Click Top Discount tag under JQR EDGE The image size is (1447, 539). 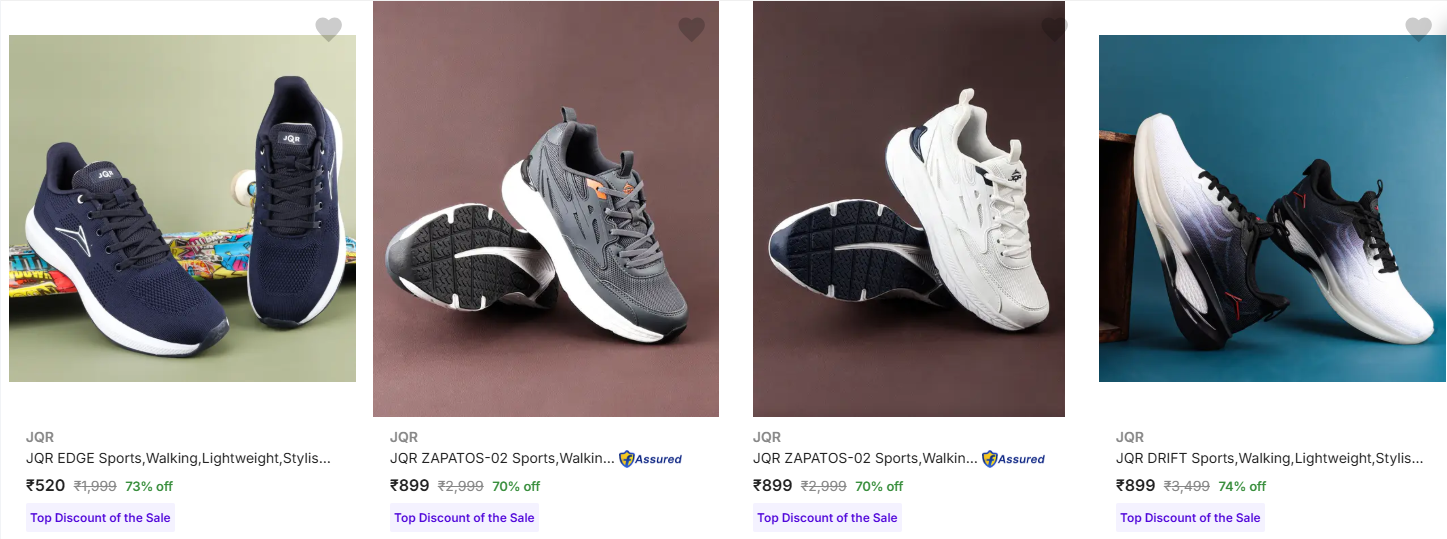click(x=100, y=518)
